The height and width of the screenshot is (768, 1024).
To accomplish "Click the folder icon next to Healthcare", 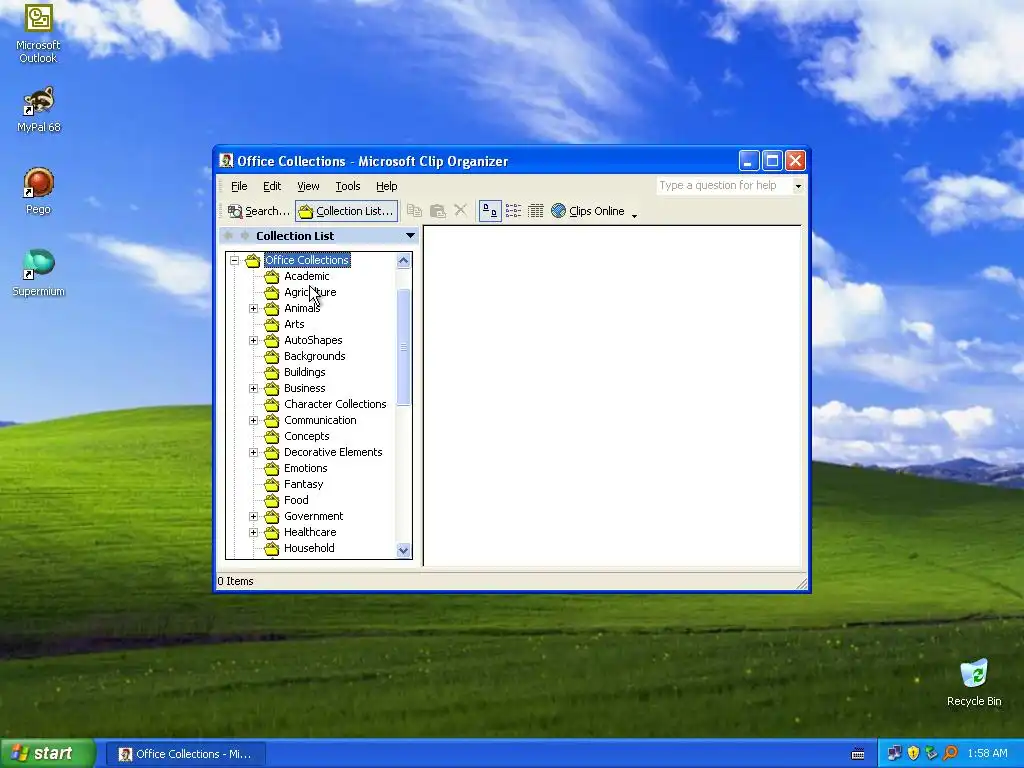I will [272, 532].
